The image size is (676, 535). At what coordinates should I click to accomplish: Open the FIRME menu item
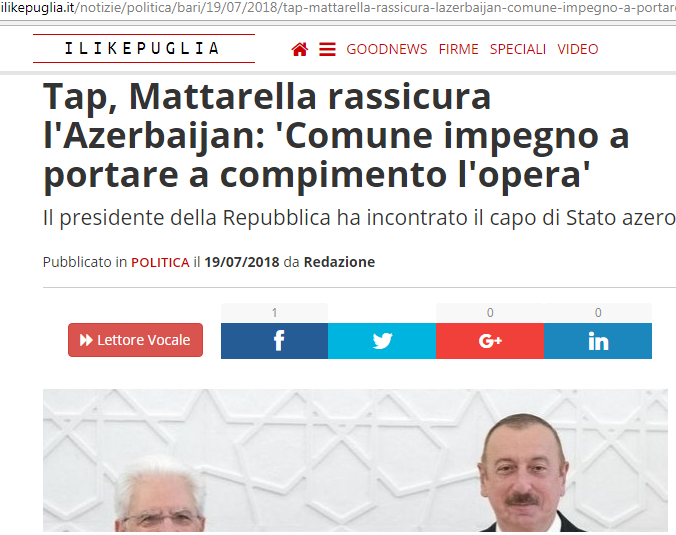click(458, 49)
